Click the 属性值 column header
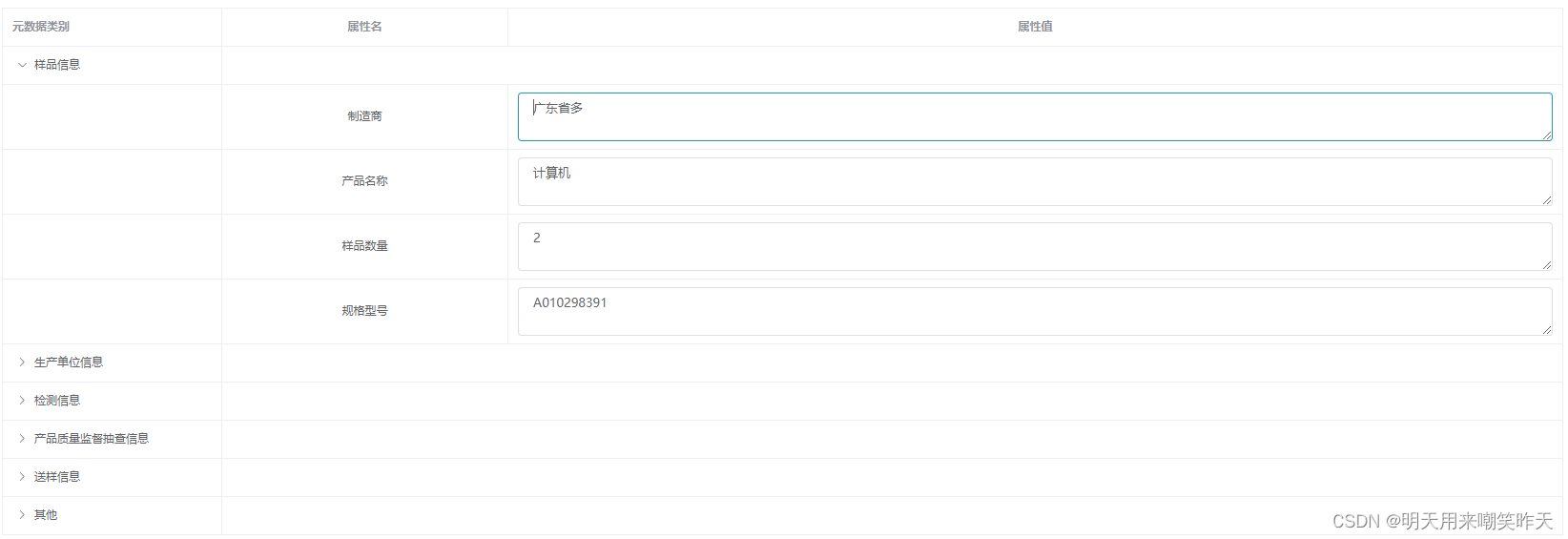1568x539 pixels. 1035,27
